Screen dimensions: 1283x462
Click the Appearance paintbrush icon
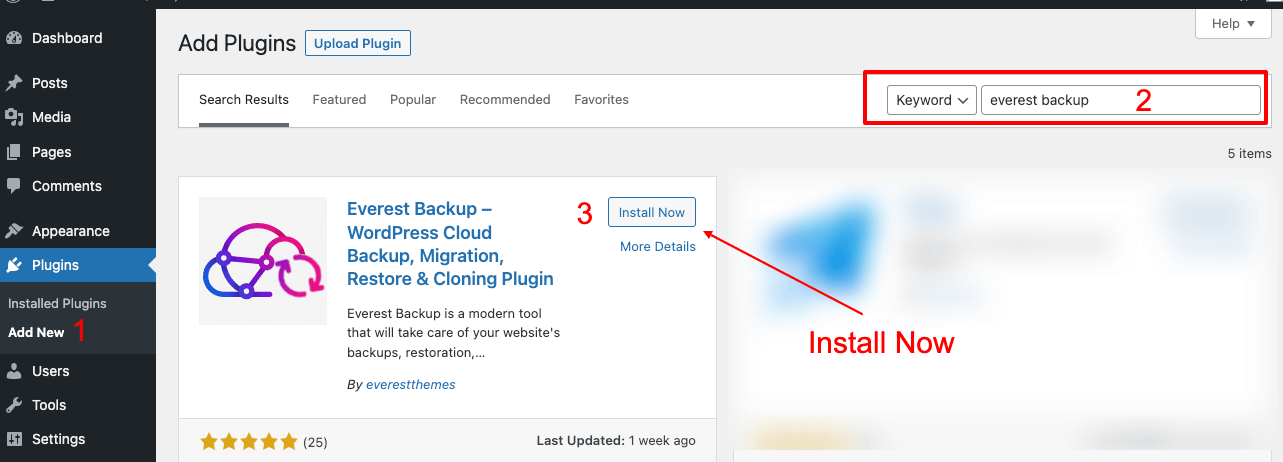tap(14, 231)
